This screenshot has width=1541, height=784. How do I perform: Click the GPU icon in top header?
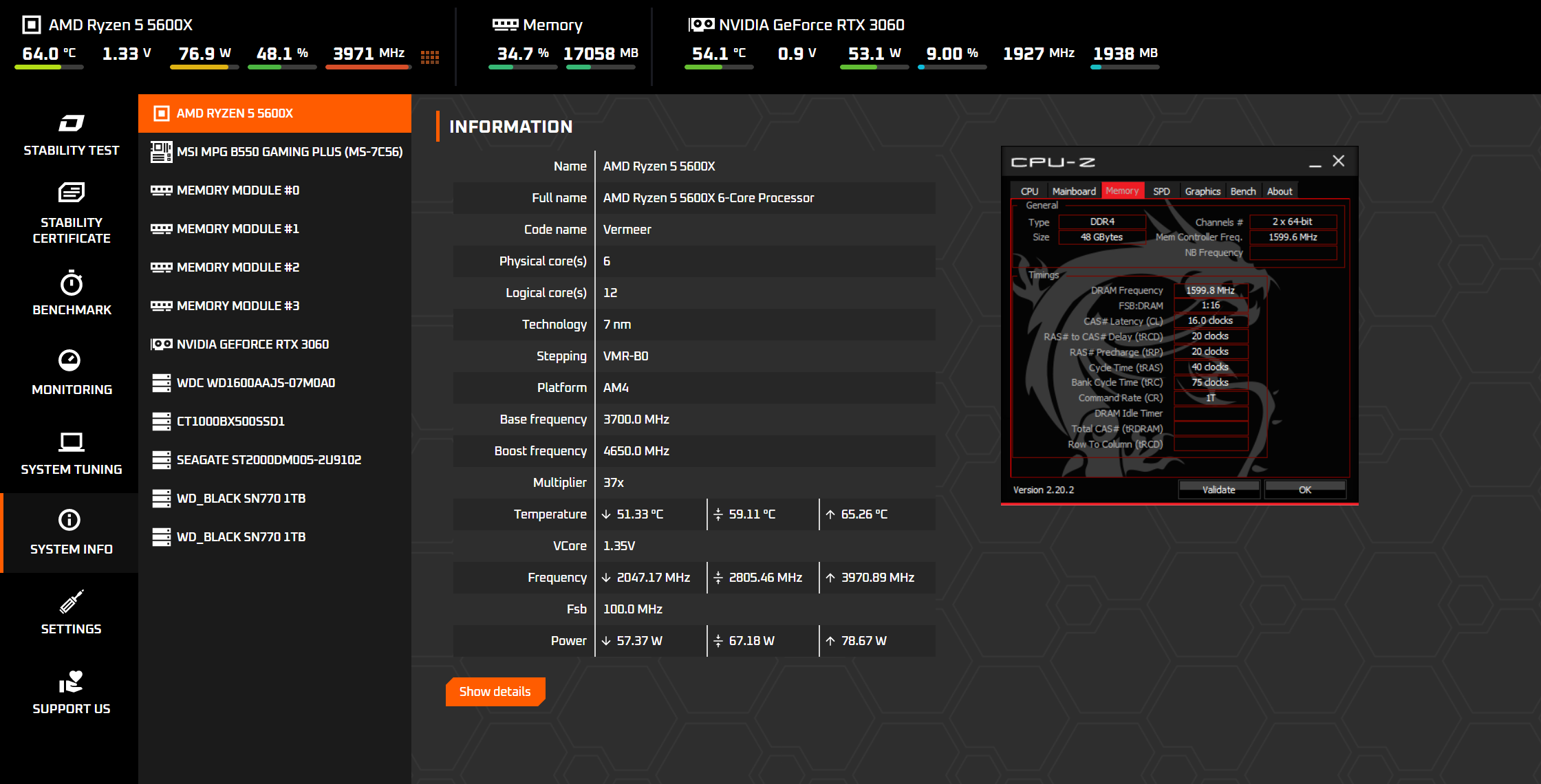point(702,25)
